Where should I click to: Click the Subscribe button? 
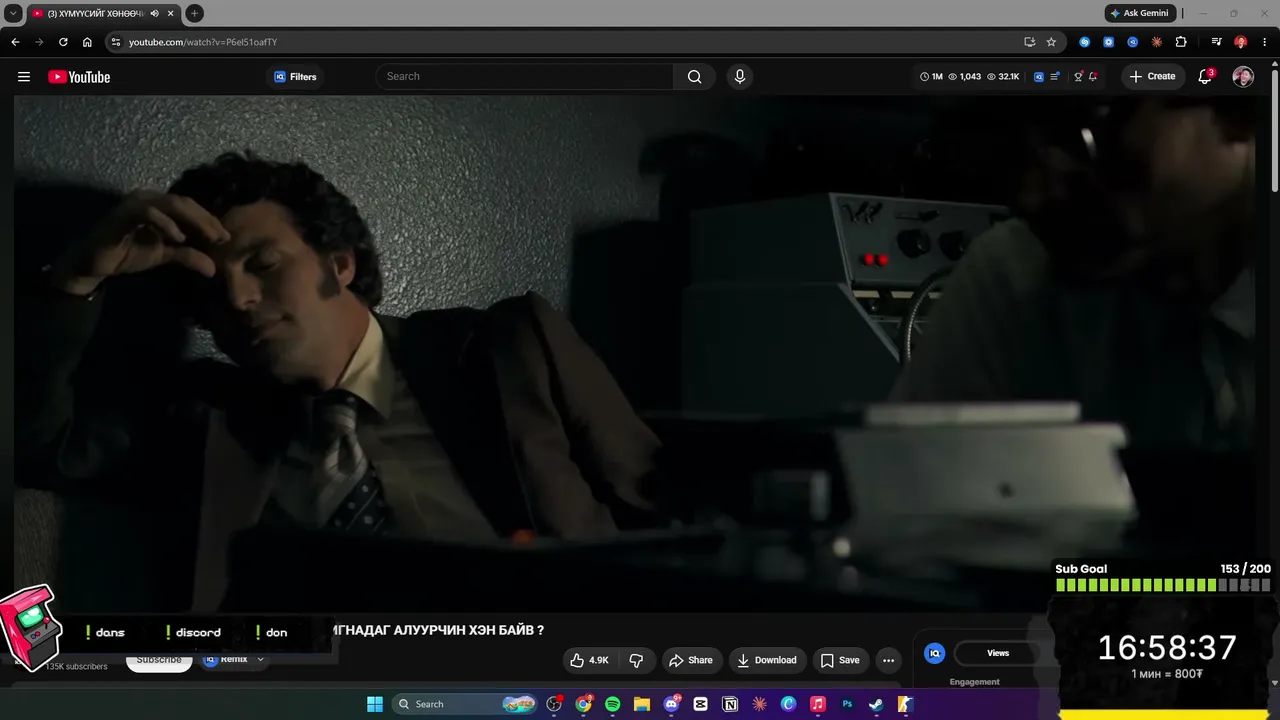(x=159, y=660)
